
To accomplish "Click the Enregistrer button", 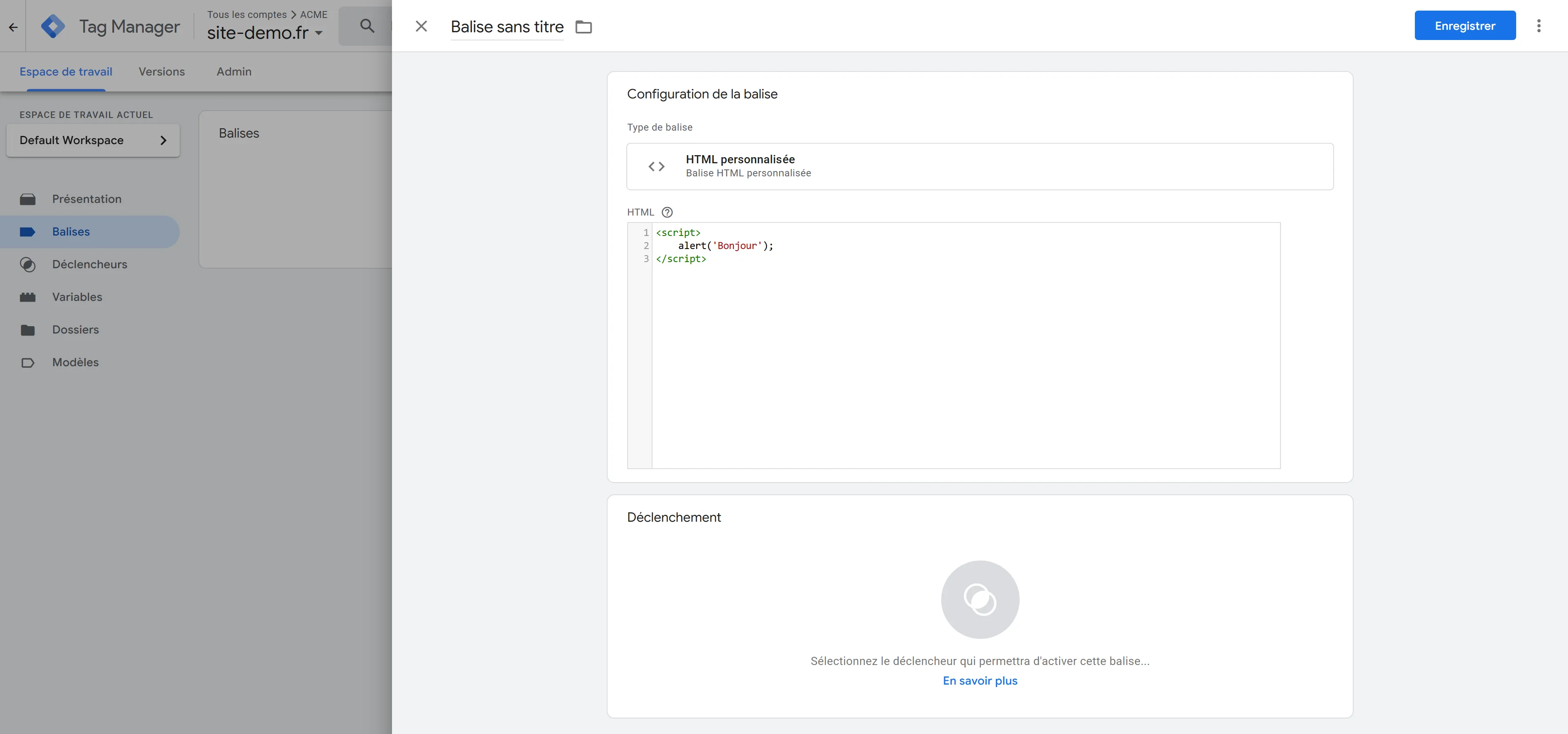I will pyautogui.click(x=1465, y=26).
